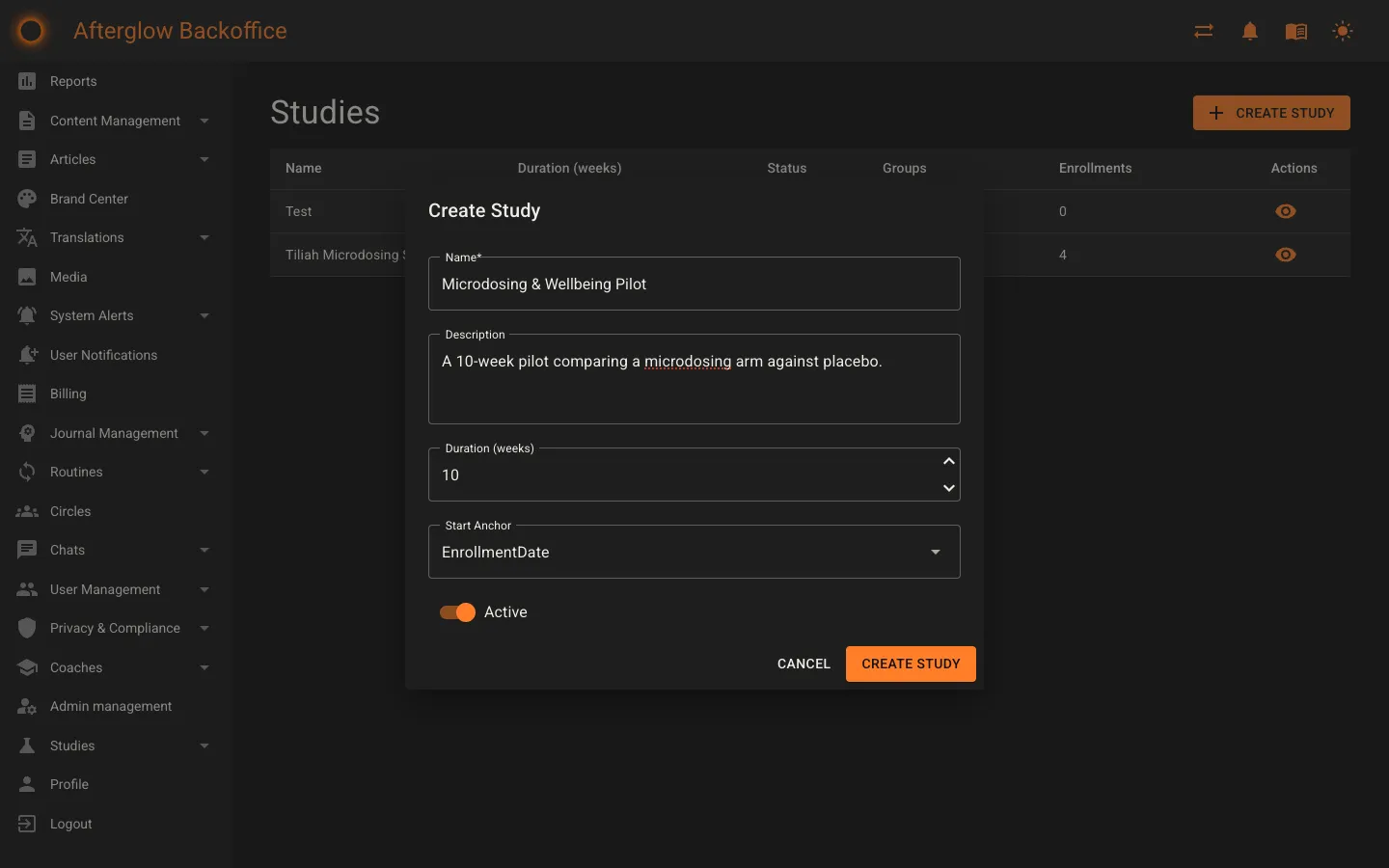Click the Name column header
This screenshot has height=868, width=1389.
coord(304,168)
